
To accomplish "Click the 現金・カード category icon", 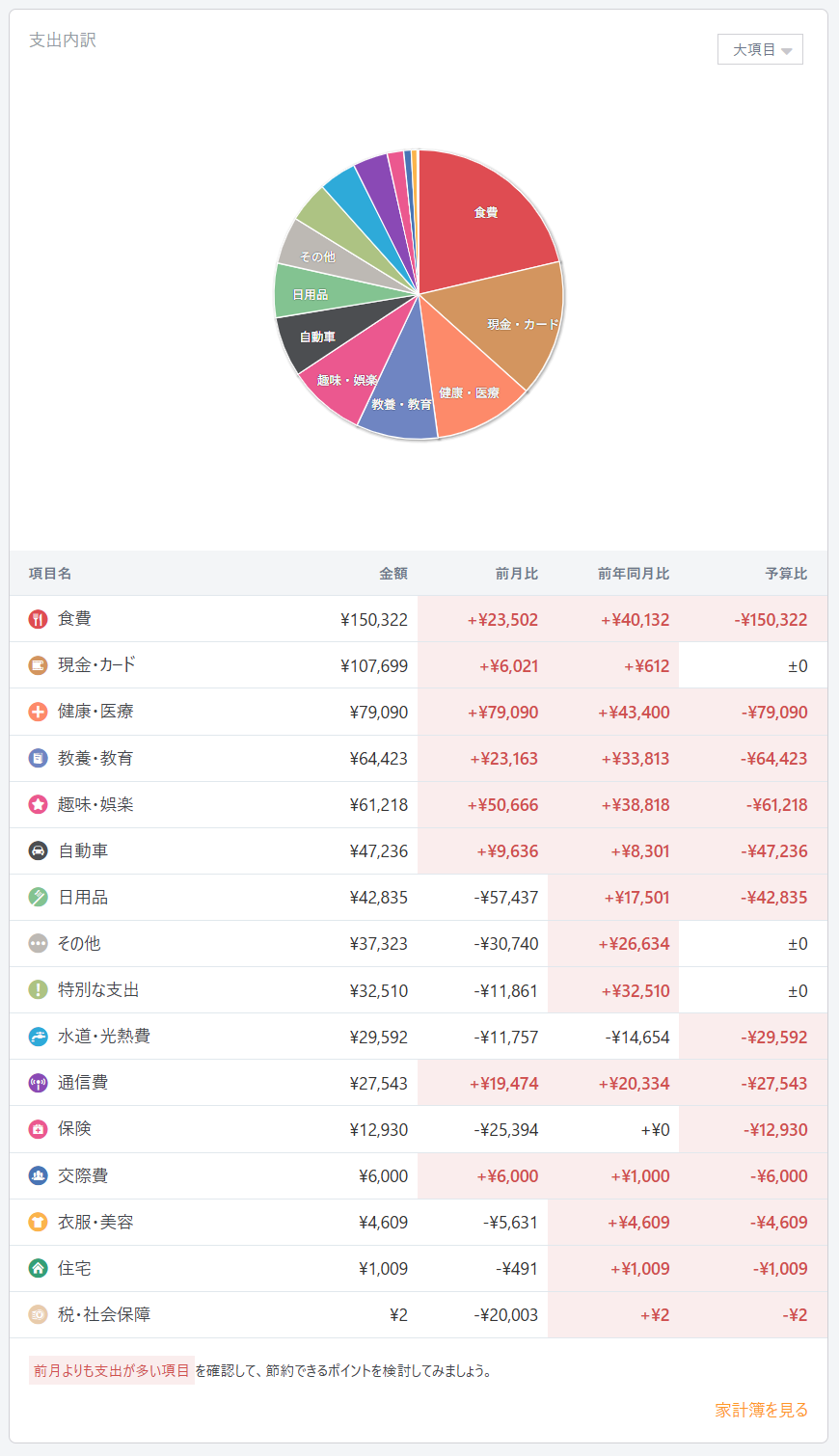I will click(39, 665).
